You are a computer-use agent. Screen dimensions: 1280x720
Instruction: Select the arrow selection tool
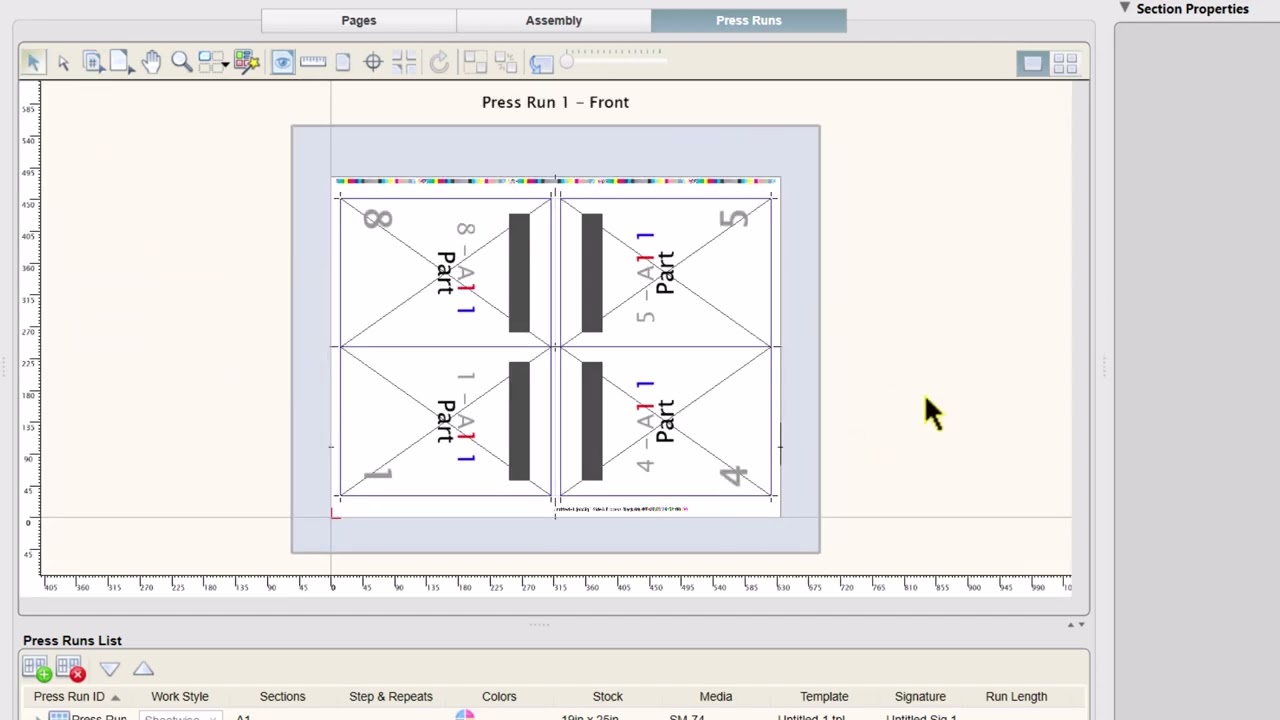tap(32, 62)
